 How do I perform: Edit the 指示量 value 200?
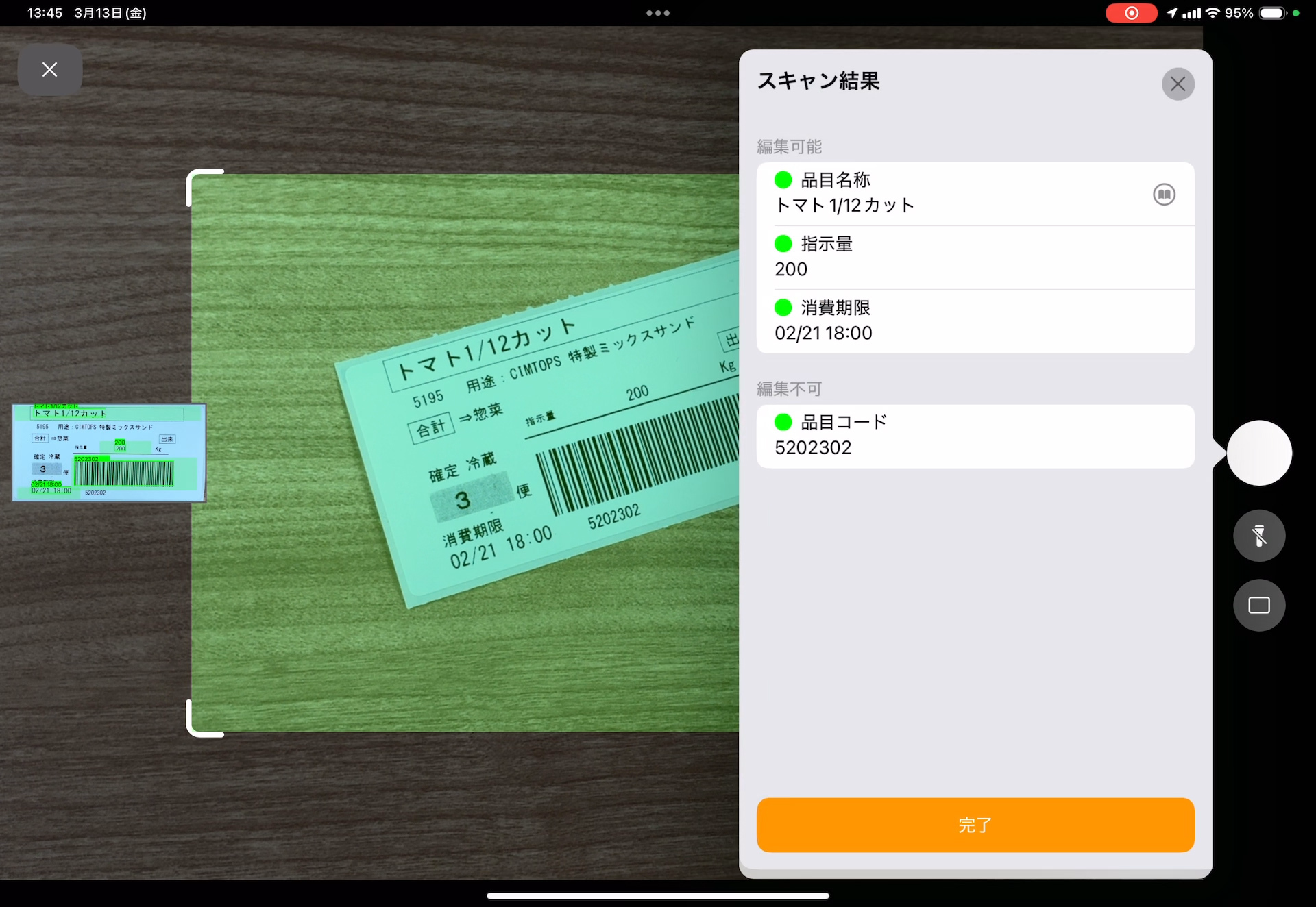click(x=791, y=269)
